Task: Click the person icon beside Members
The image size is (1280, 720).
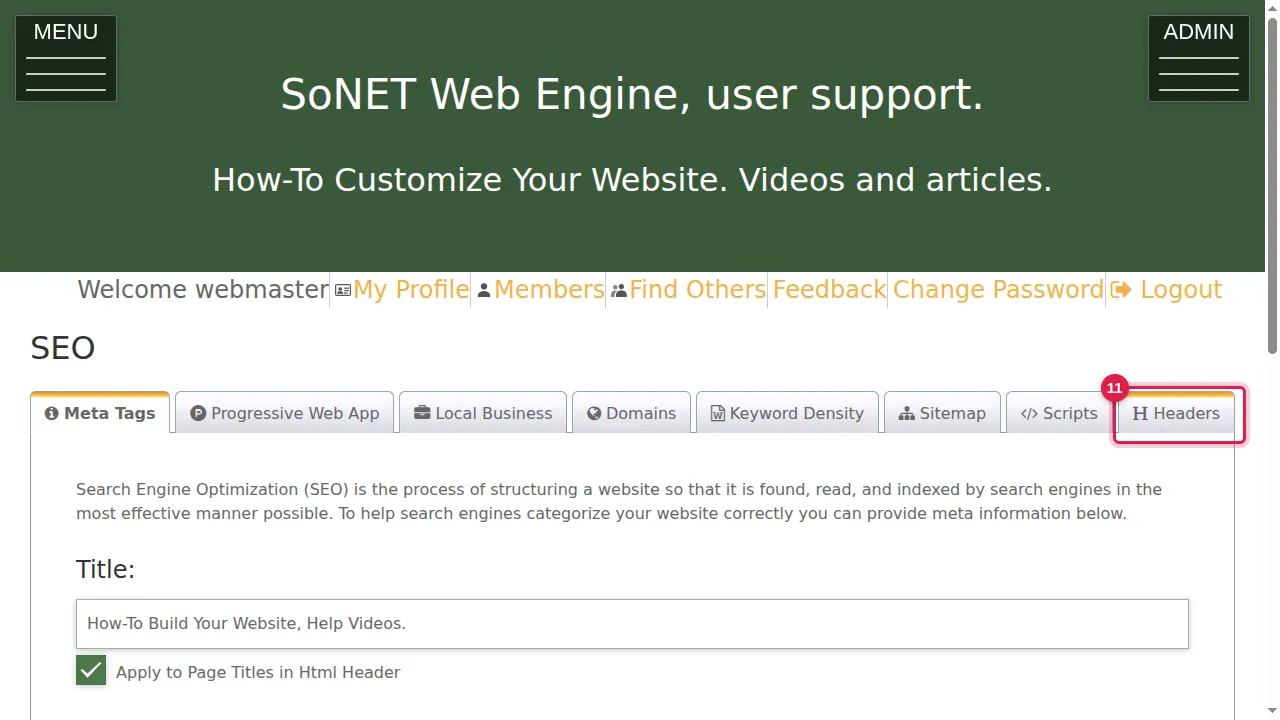Action: (484, 290)
